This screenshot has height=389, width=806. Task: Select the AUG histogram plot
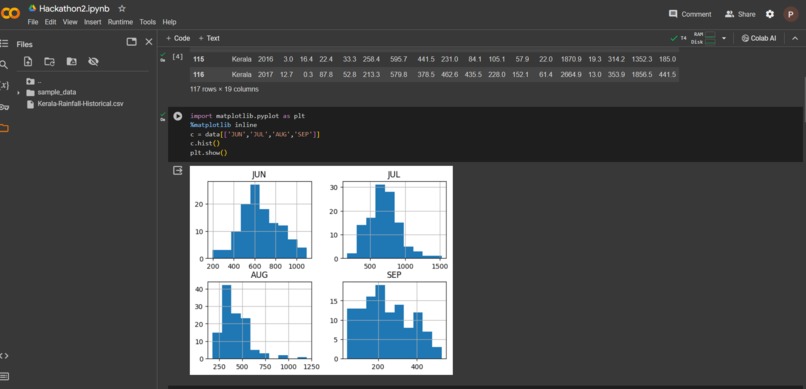point(260,321)
